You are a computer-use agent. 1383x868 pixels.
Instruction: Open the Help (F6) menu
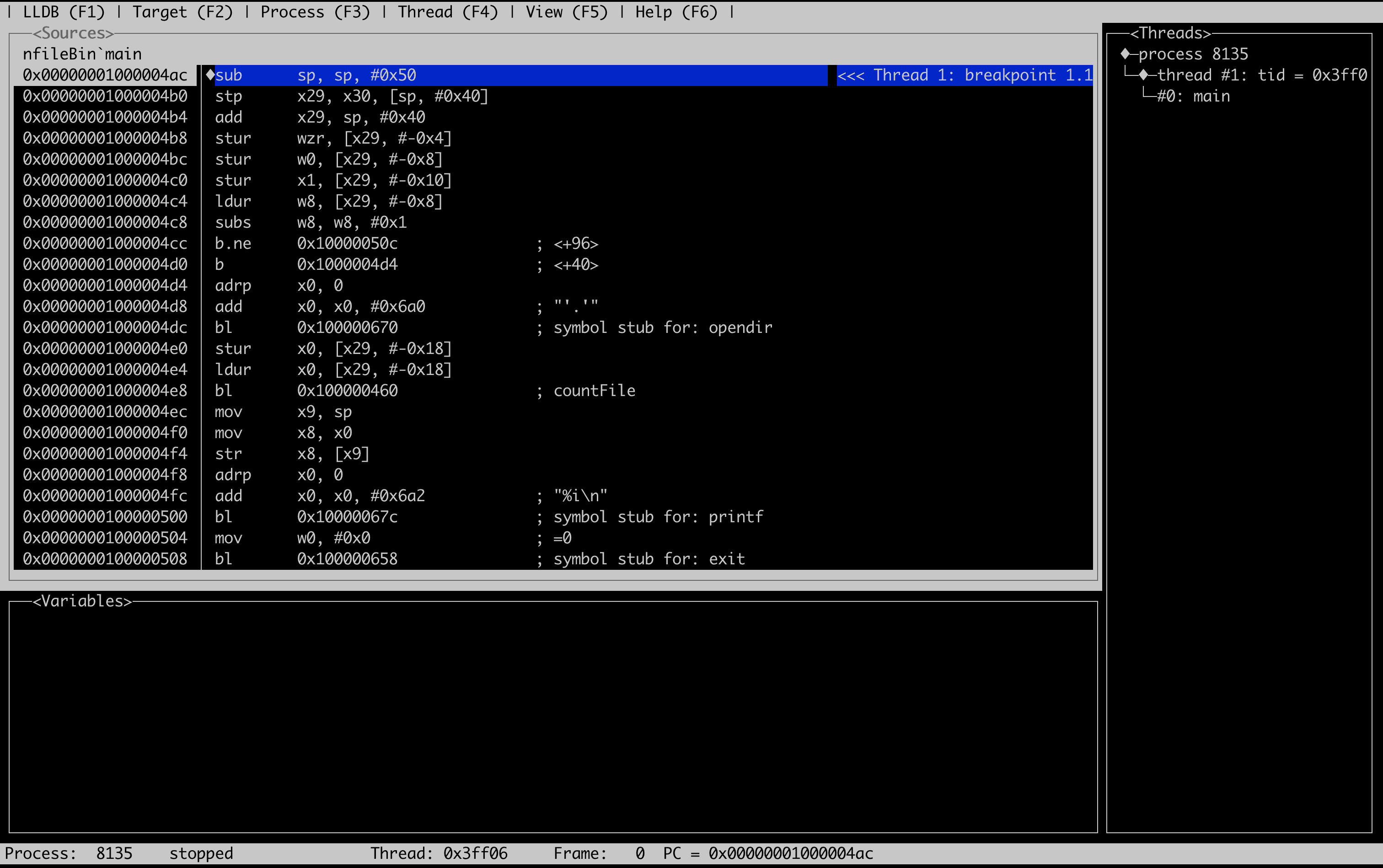click(x=677, y=11)
